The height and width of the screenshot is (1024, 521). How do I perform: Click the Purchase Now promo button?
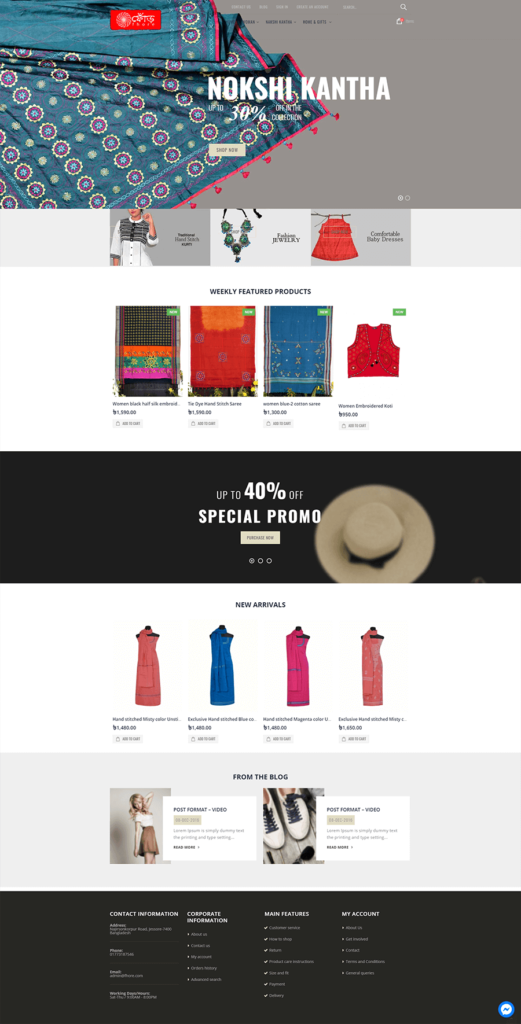260,537
